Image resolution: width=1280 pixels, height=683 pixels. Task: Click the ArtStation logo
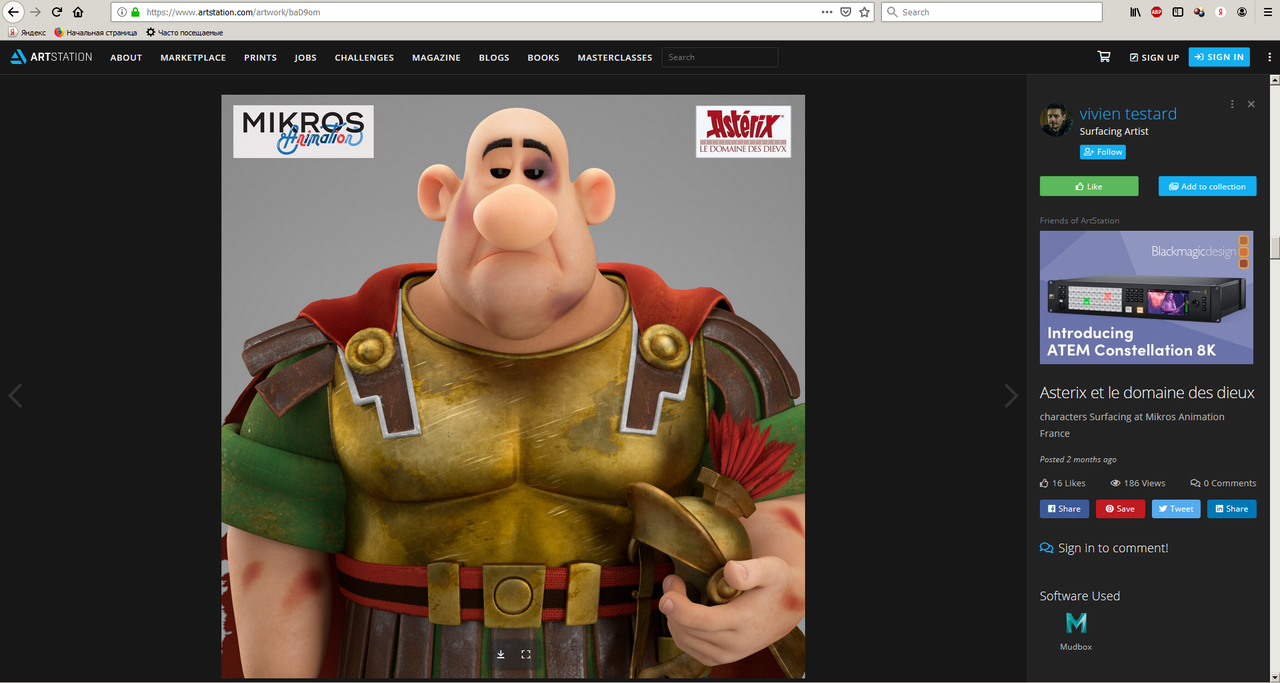51,57
